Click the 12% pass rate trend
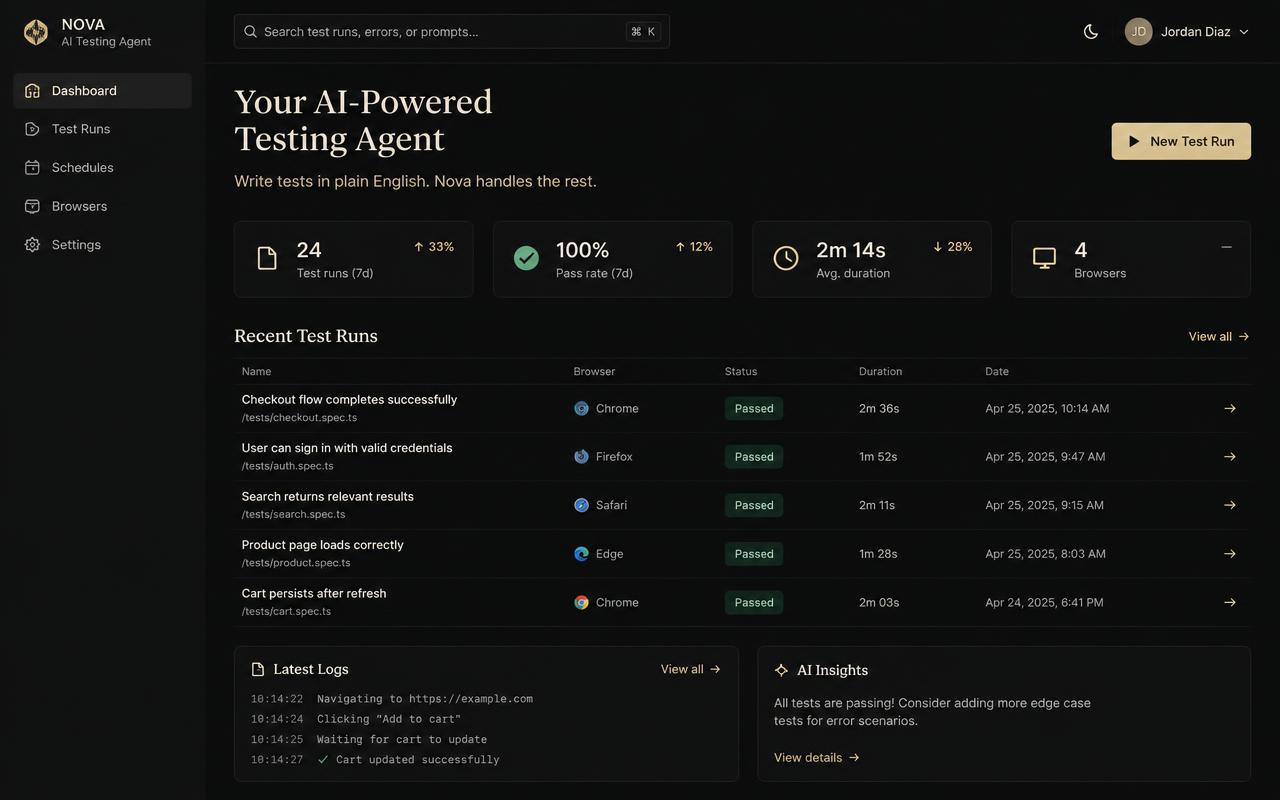This screenshot has width=1280, height=800. click(x=694, y=247)
